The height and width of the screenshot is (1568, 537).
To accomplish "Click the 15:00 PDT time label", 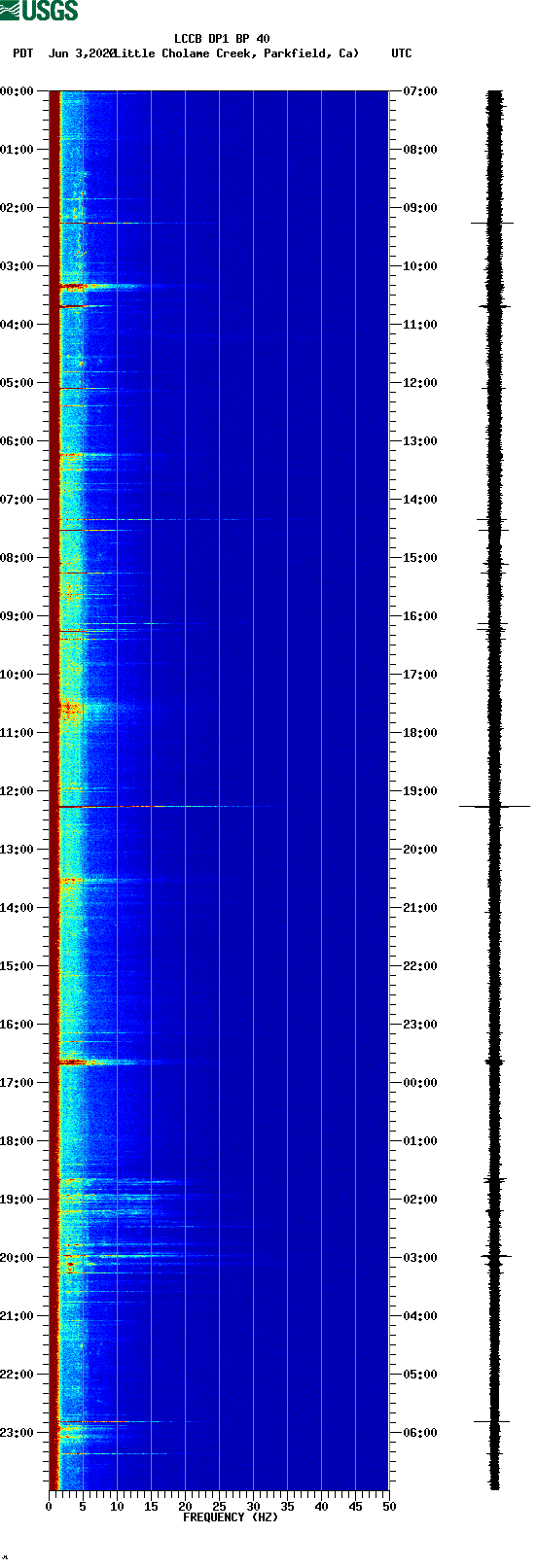I will coord(18,966).
